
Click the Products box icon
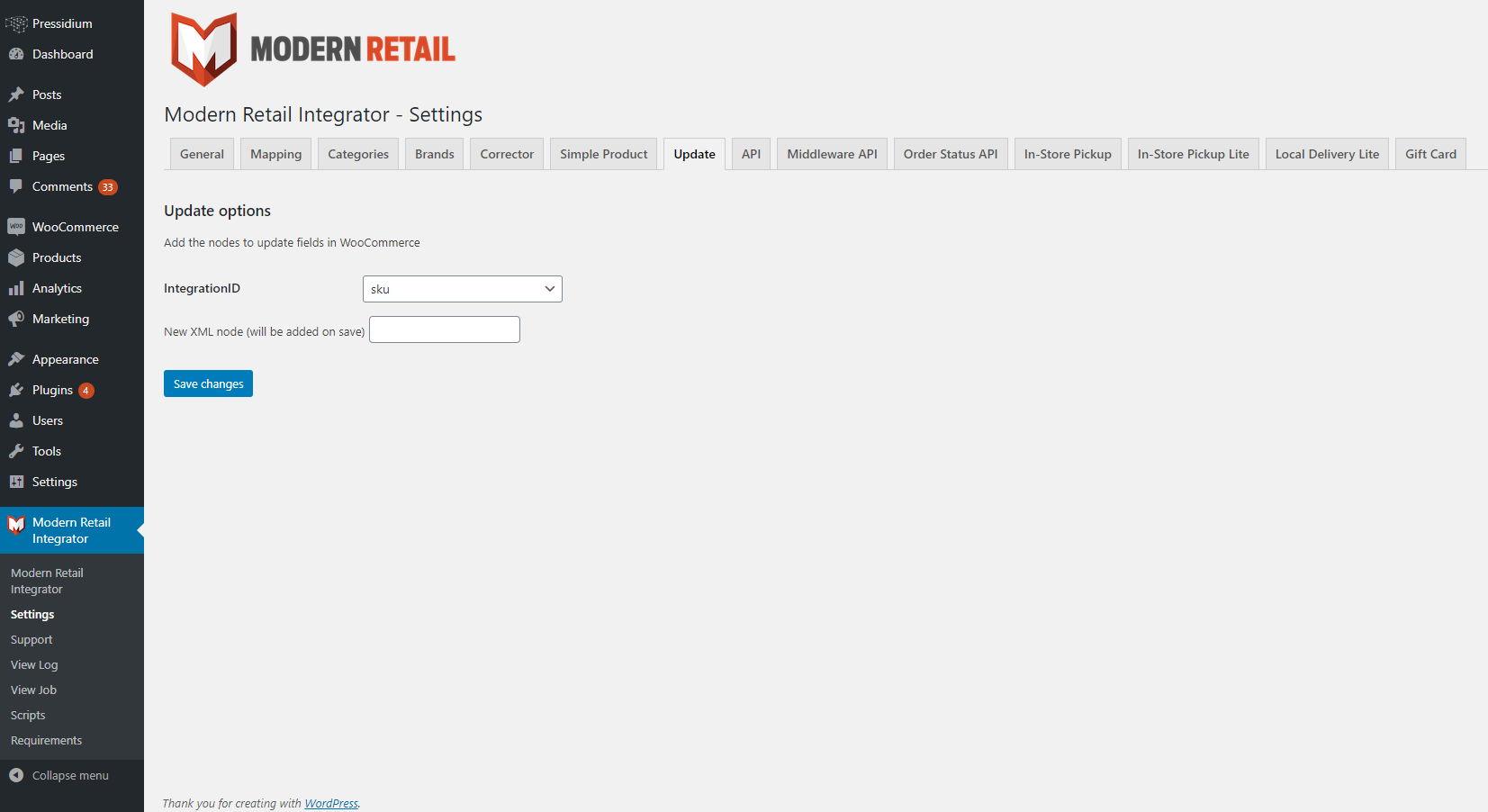click(x=16, y=257)
